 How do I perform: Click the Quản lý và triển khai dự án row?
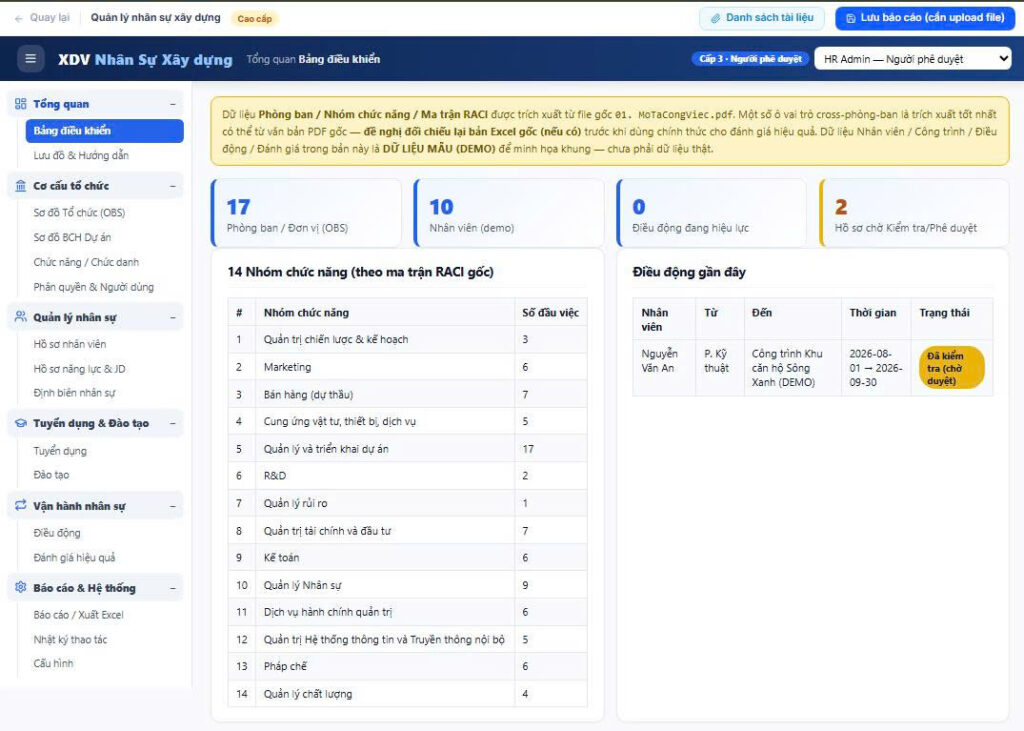[x=408, y=449]
